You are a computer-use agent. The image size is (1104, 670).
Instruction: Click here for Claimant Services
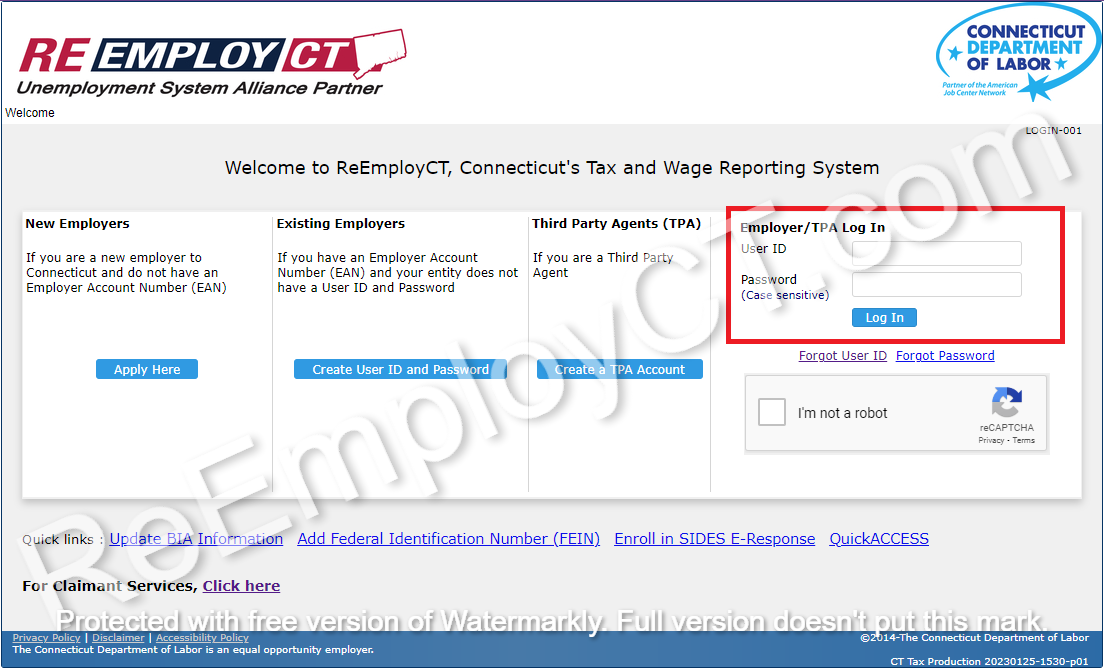[241, 585]
